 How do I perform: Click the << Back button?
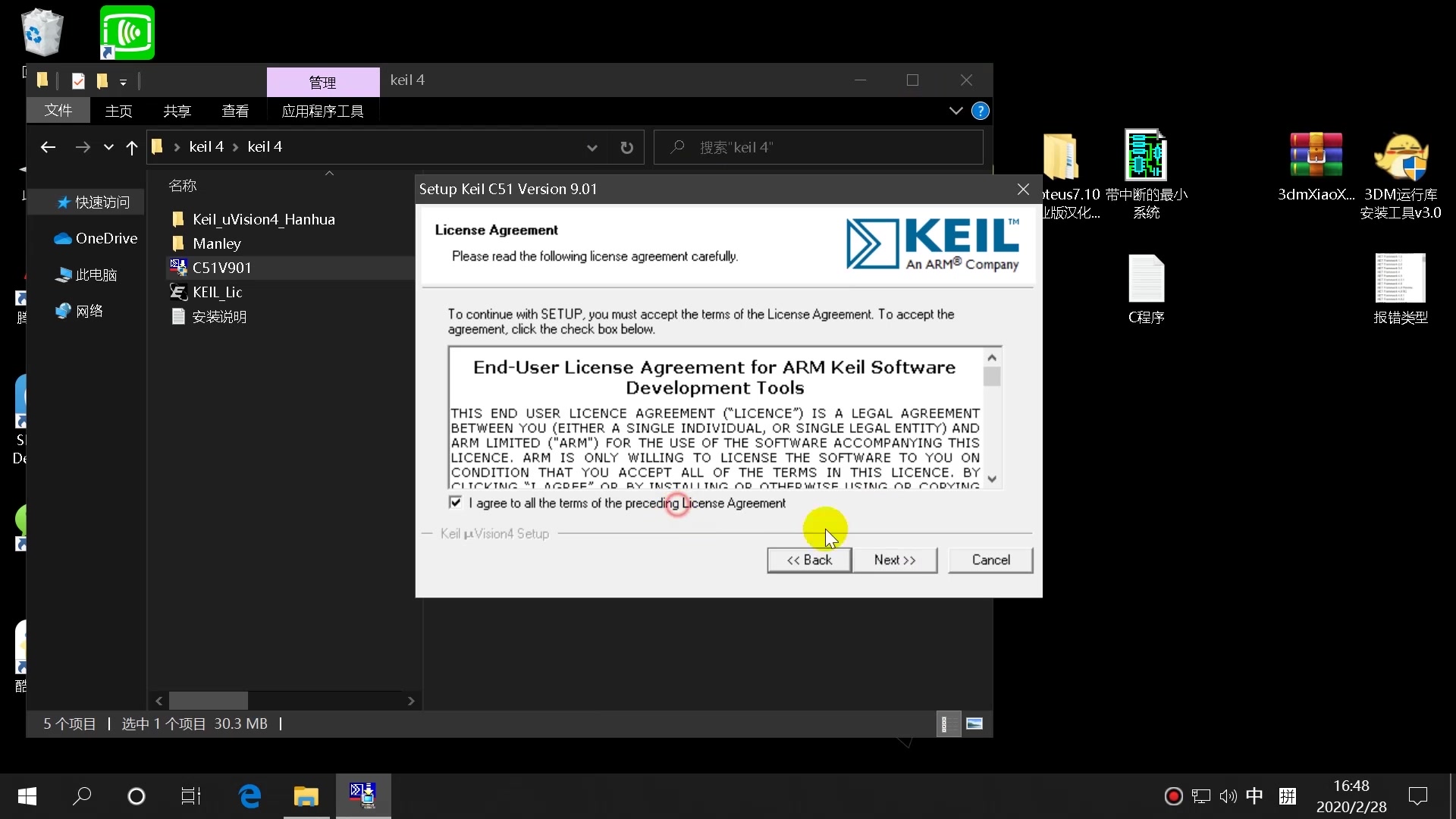point(809,560)
